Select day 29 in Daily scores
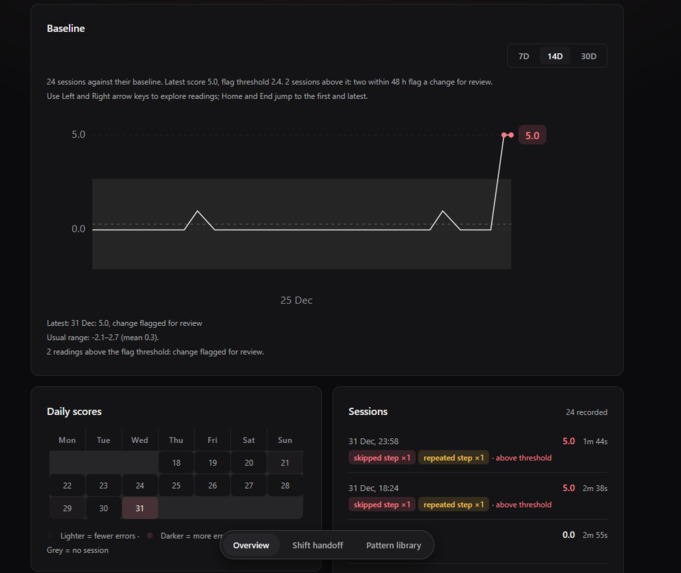 pos(67,508)
